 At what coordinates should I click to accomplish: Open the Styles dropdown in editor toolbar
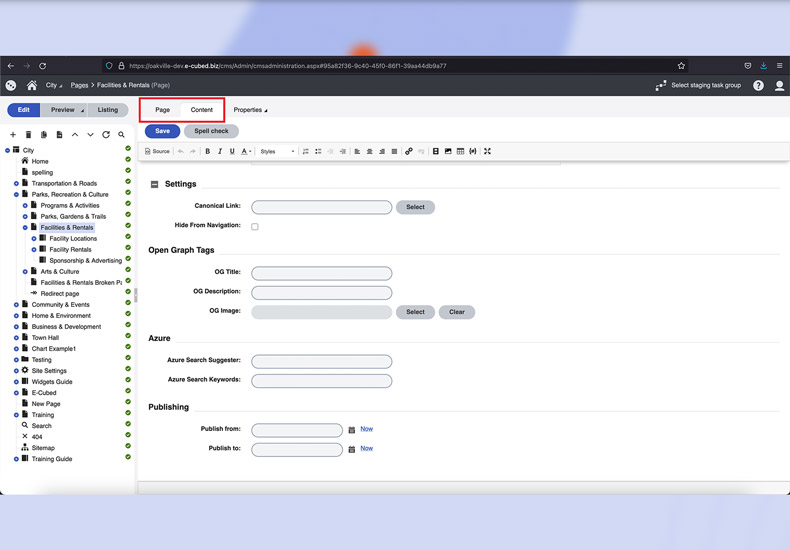tap(277, 152)
